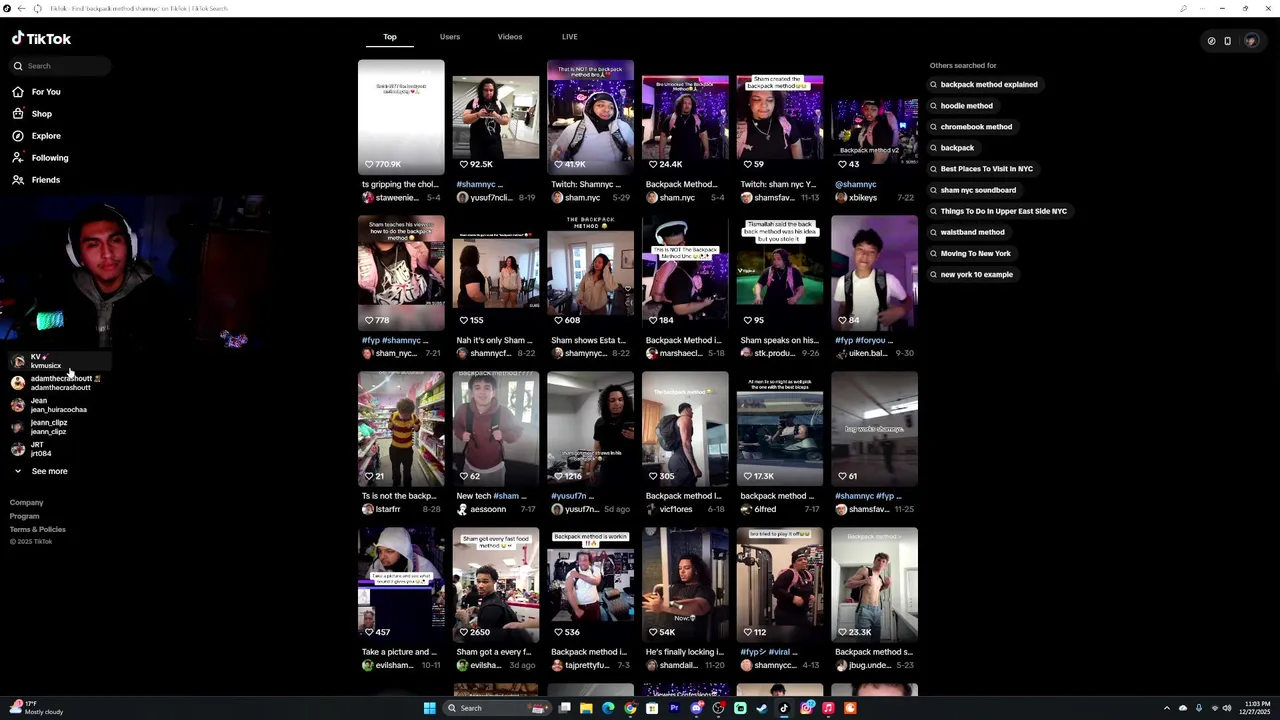Open the video thumbnail with 2650 likes
The height and width of the screenshot is (720, 1280).
coord(496,585)
